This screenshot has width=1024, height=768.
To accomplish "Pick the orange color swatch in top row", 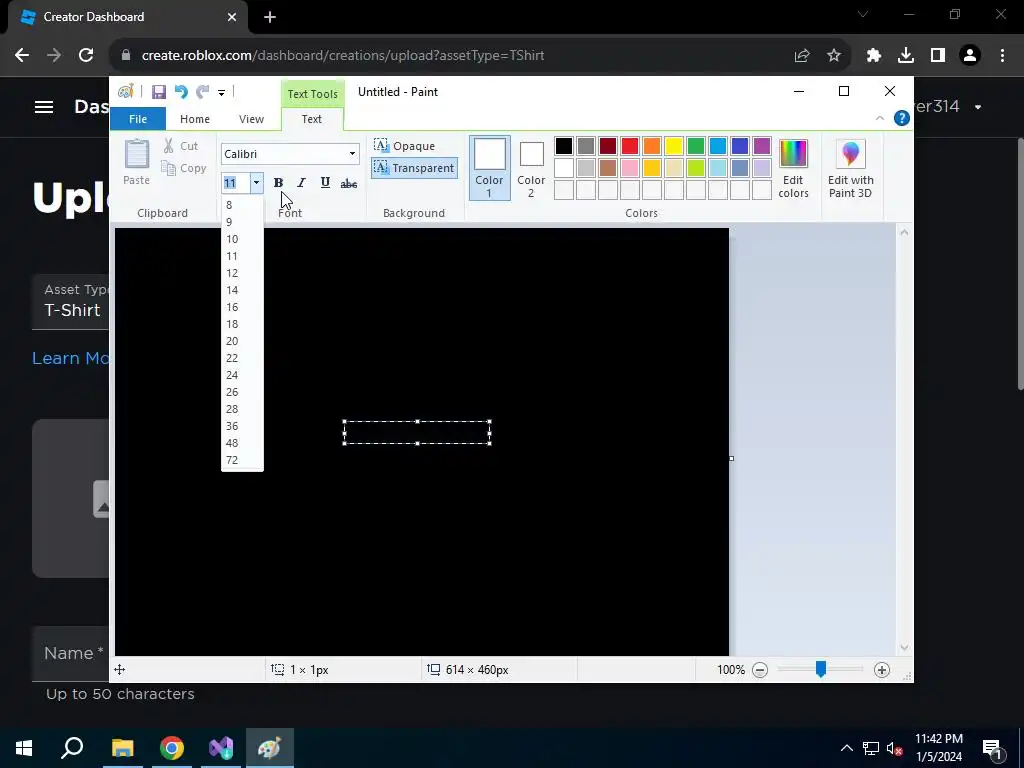I will tap(652, 146).
